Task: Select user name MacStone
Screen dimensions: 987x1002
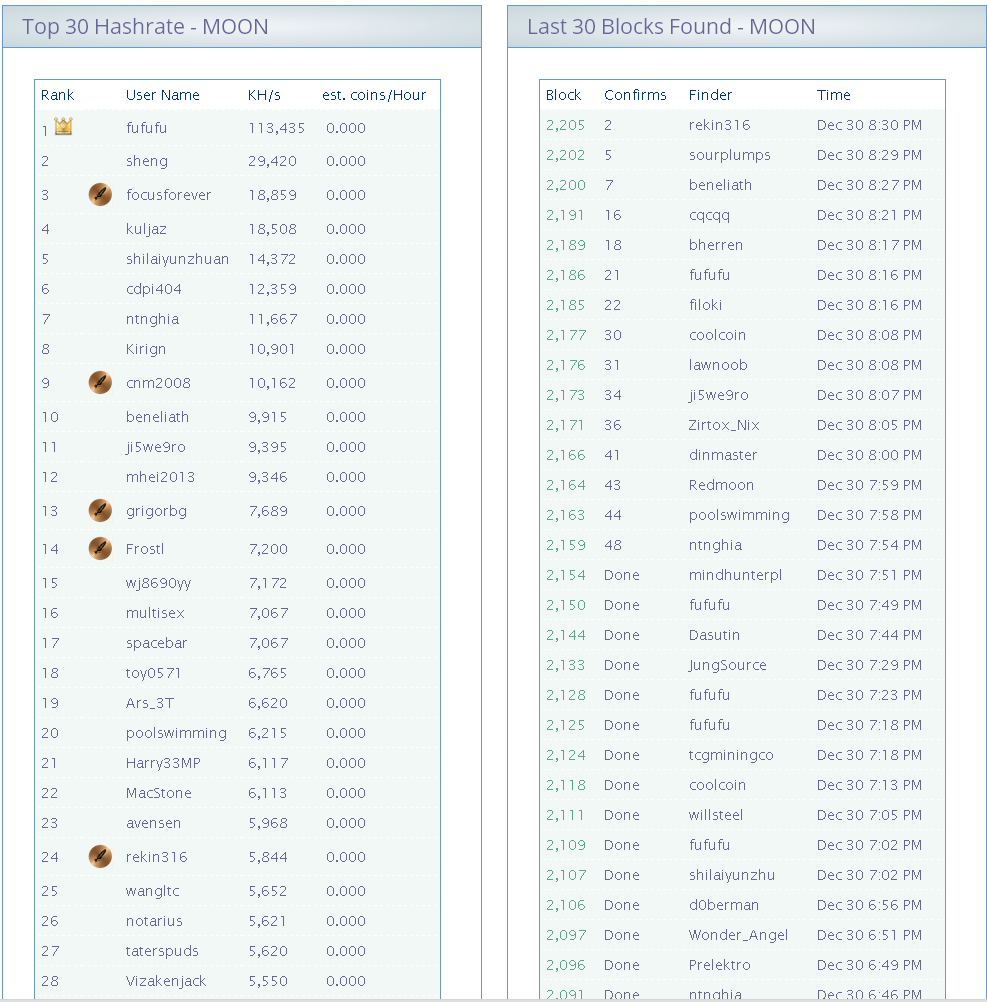Action: click(158, 793)
